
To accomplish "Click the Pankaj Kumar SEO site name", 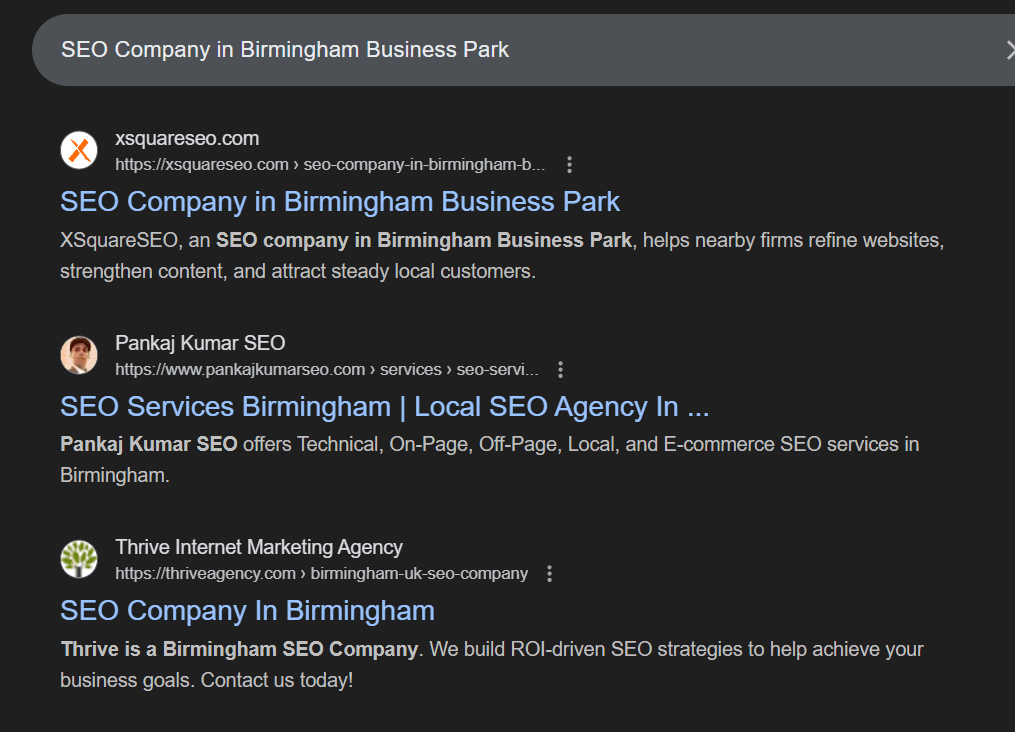I will [x=199, y=343].
